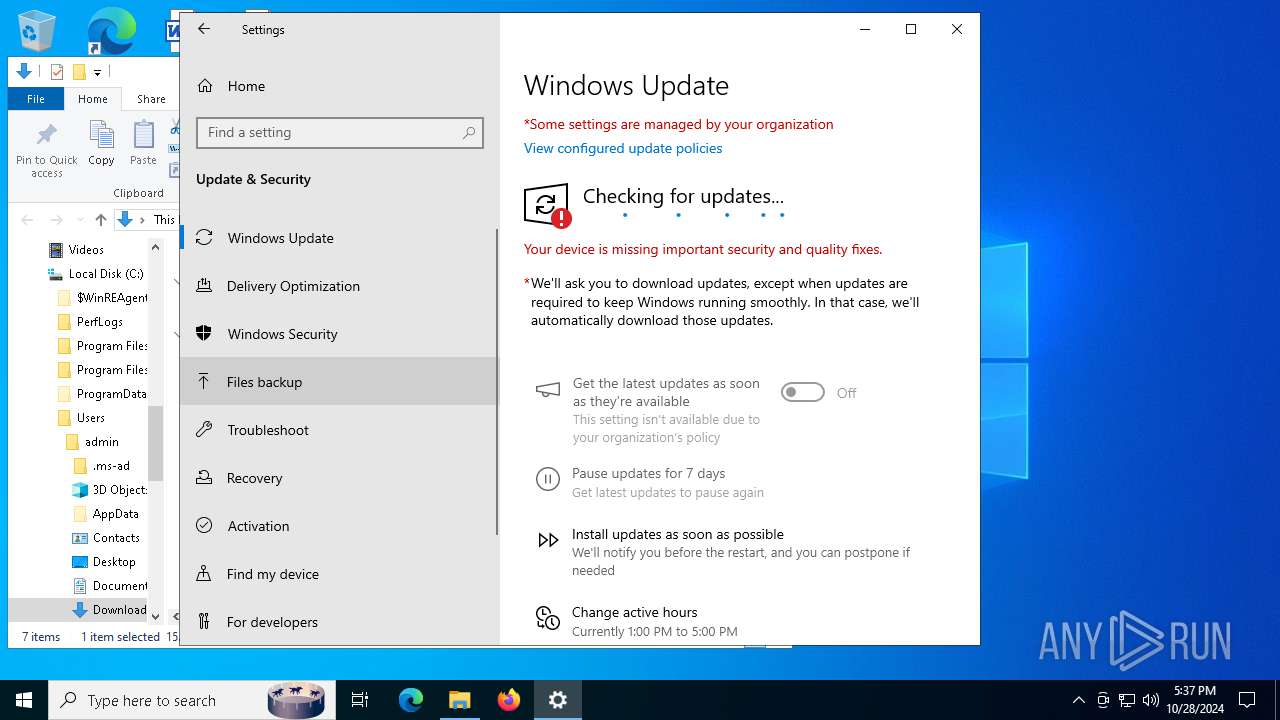Open Quick Access Toolbar dropdown in Explorer
Screen dimensions: 1280x720
pos(97,72)
